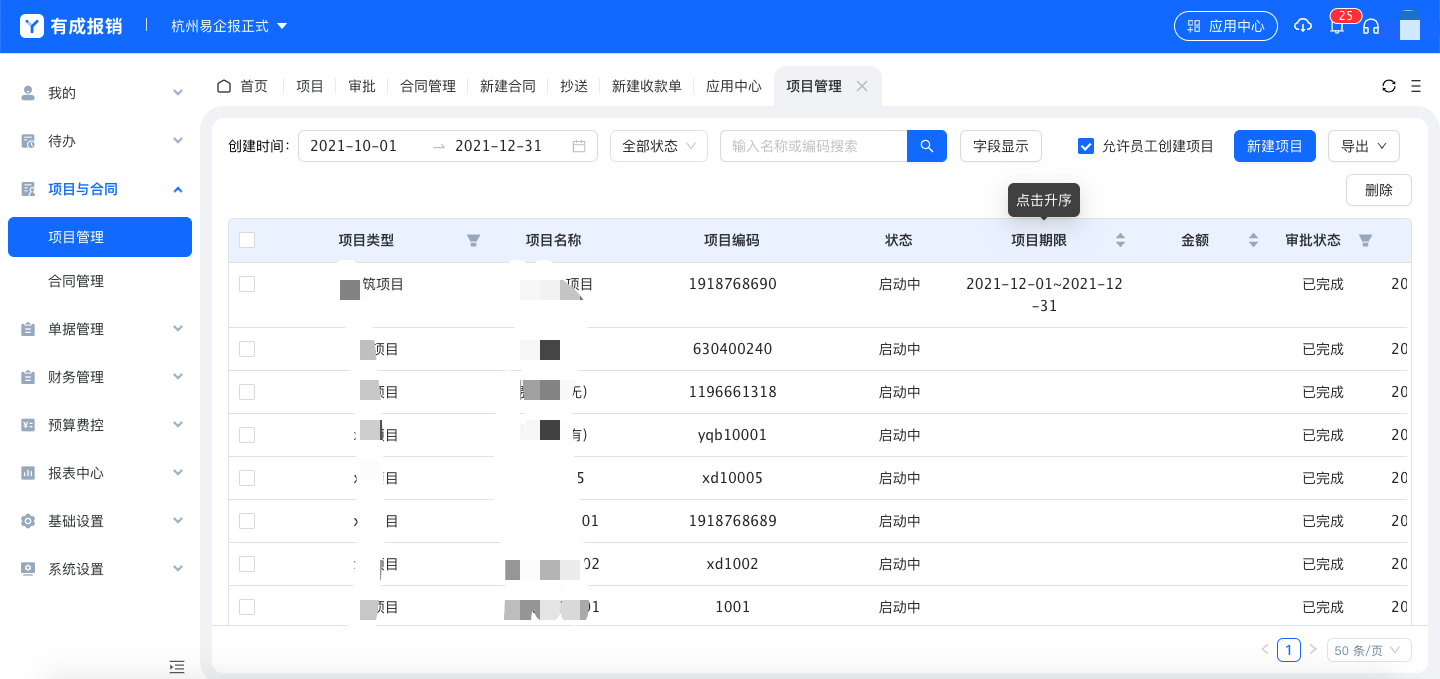1440x679 pixels.
Task: Switch to 首页 tab
Action: [243, 86]
